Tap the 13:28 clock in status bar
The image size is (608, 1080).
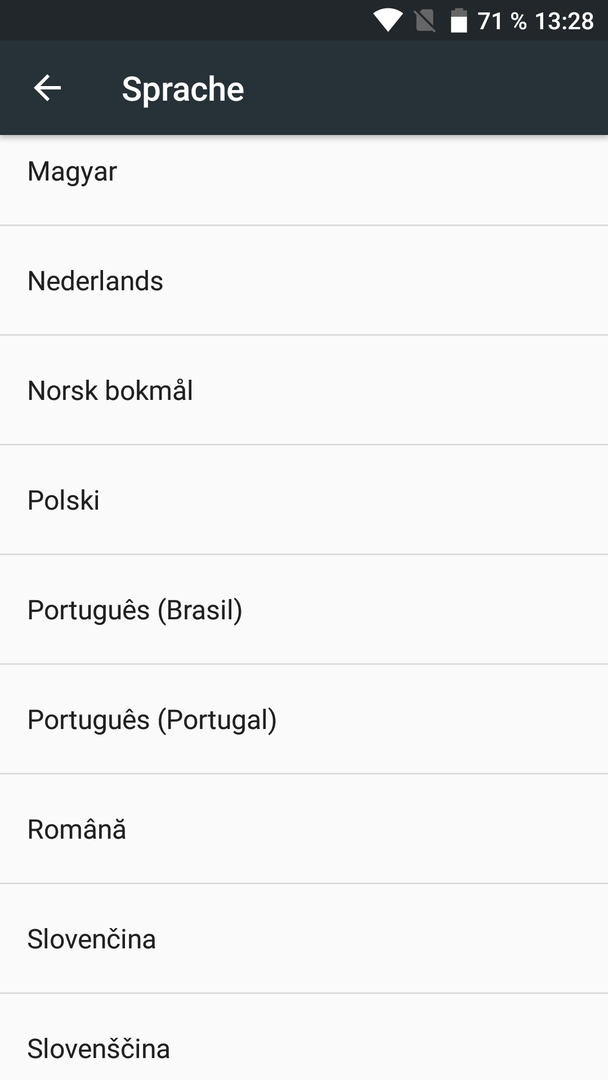(564, 21)
